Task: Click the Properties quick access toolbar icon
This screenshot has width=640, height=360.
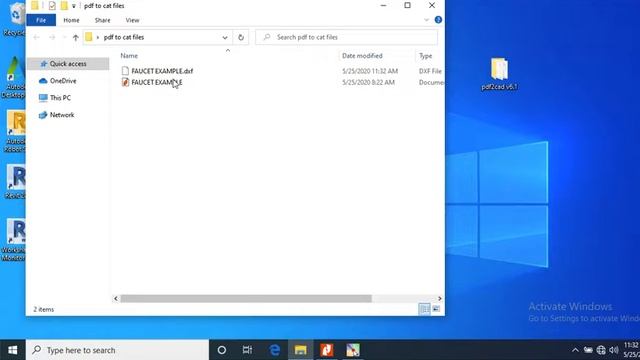Action: [52, 6]
